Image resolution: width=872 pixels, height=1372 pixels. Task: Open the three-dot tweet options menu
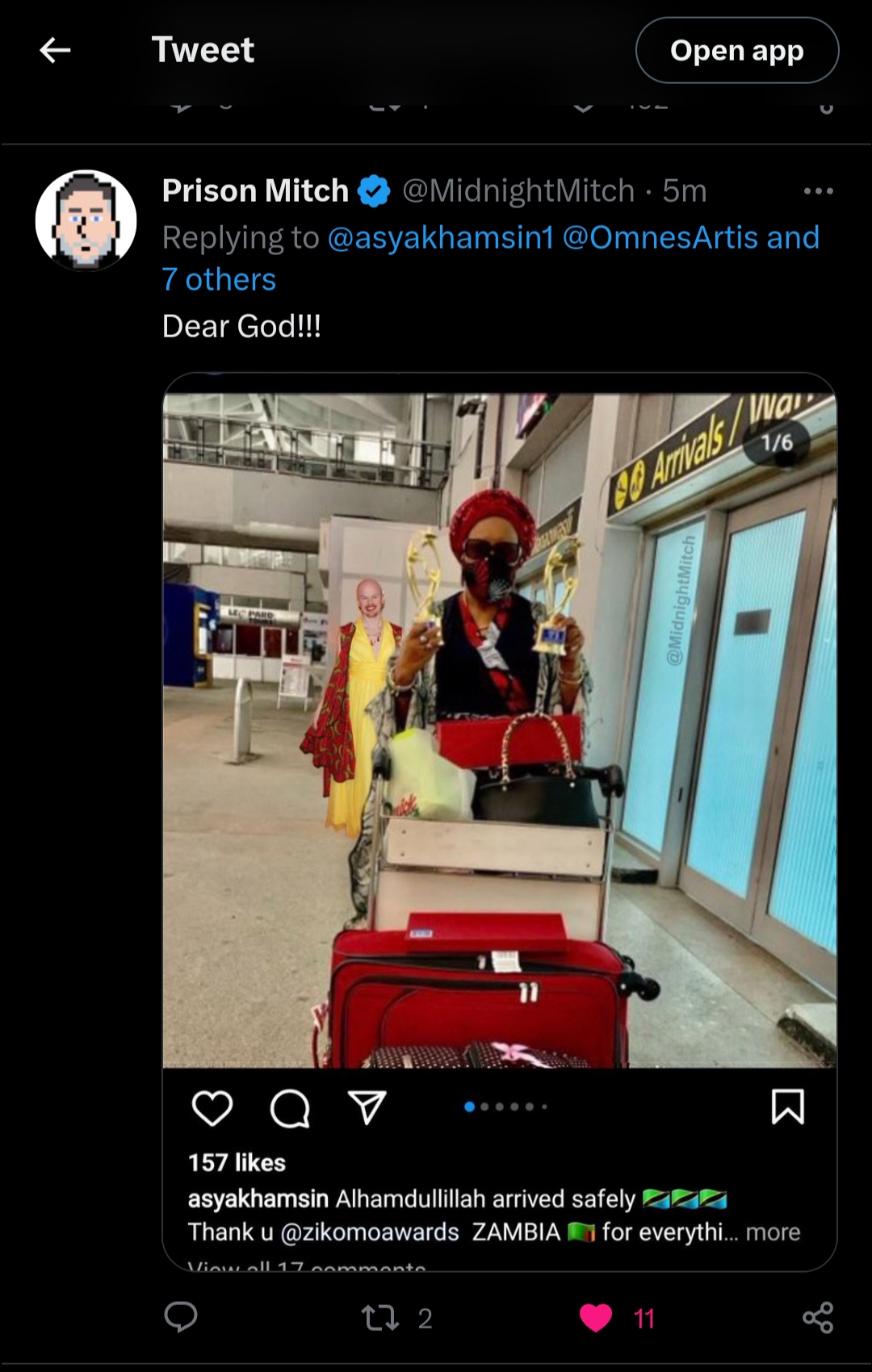click(818, 191)
